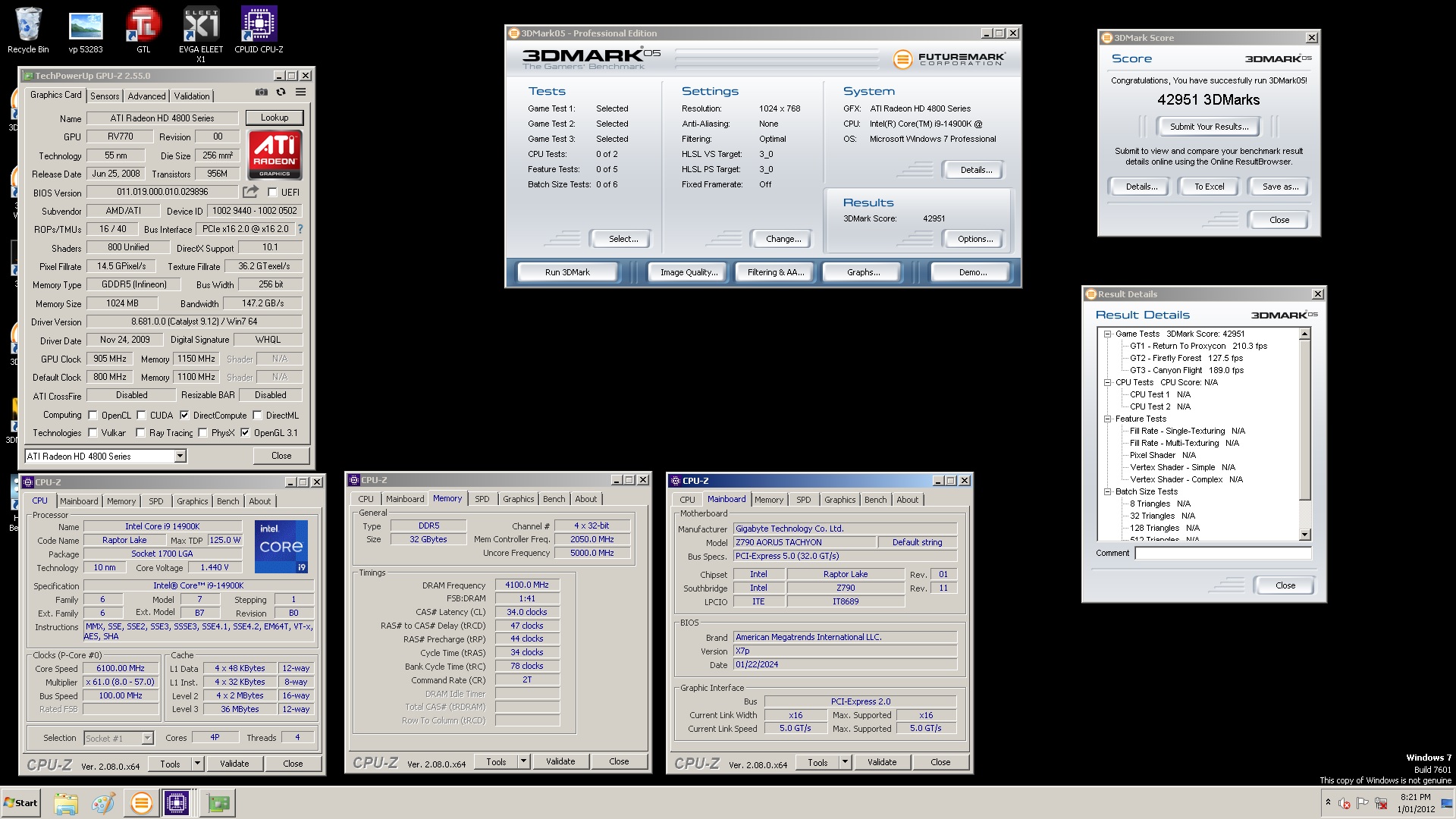The height and width of the screenshot is (819, 1456).
Task: Collapse the Game Tests tree node
Action: [1107, 334]
